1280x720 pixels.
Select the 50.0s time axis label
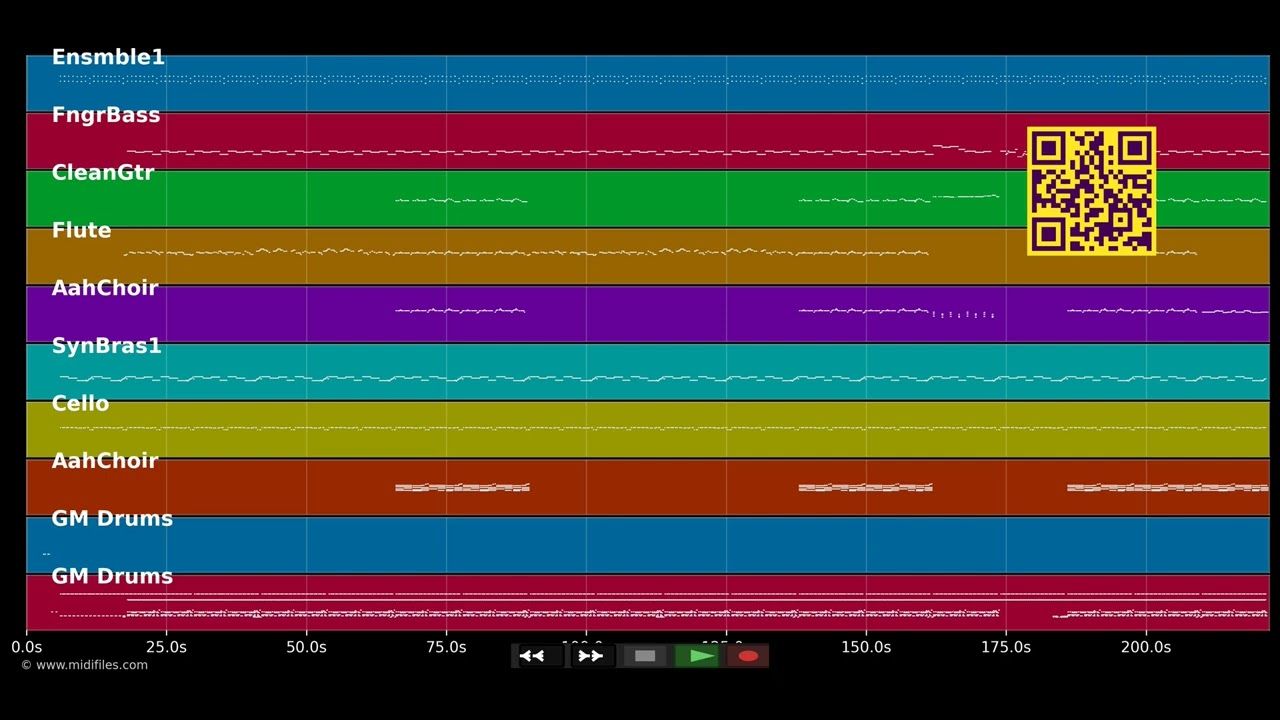(306, 647)
